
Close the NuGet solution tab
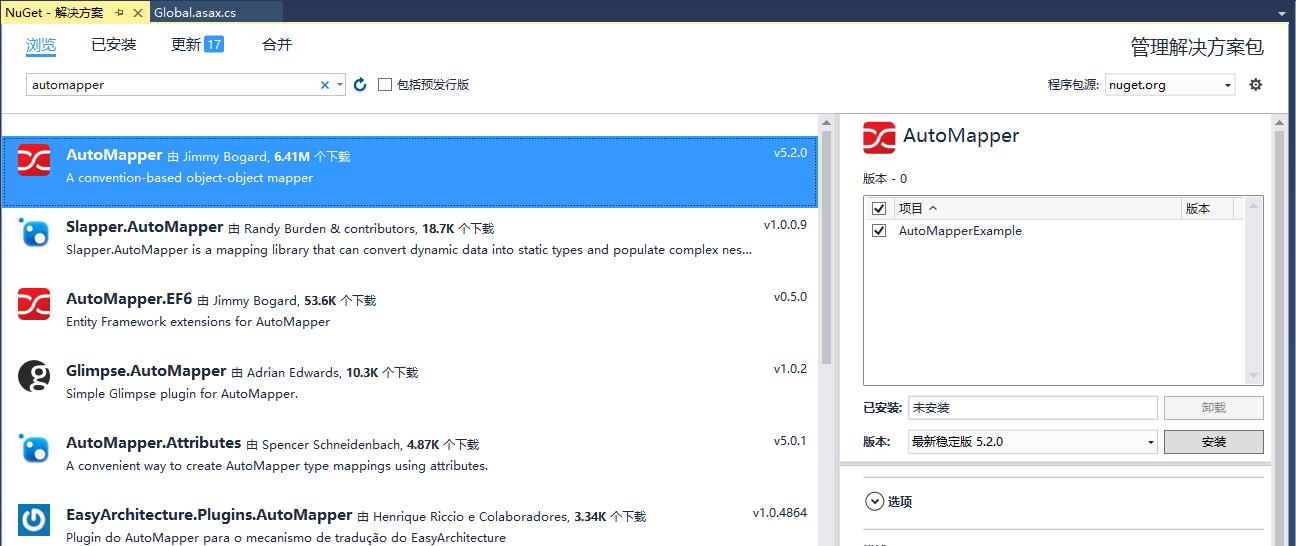pos(138,12)
